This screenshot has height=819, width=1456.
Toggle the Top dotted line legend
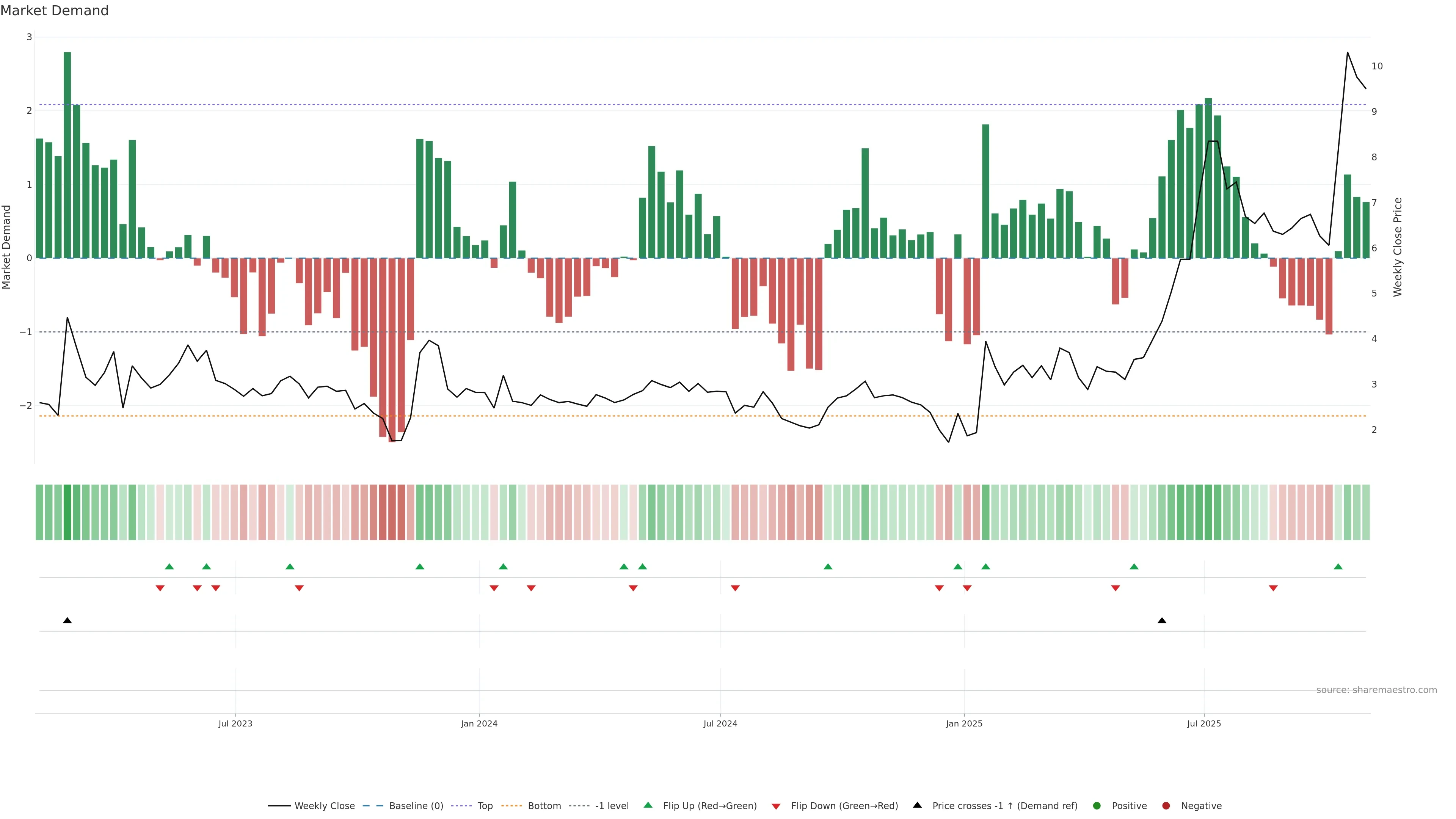point(485,805)
